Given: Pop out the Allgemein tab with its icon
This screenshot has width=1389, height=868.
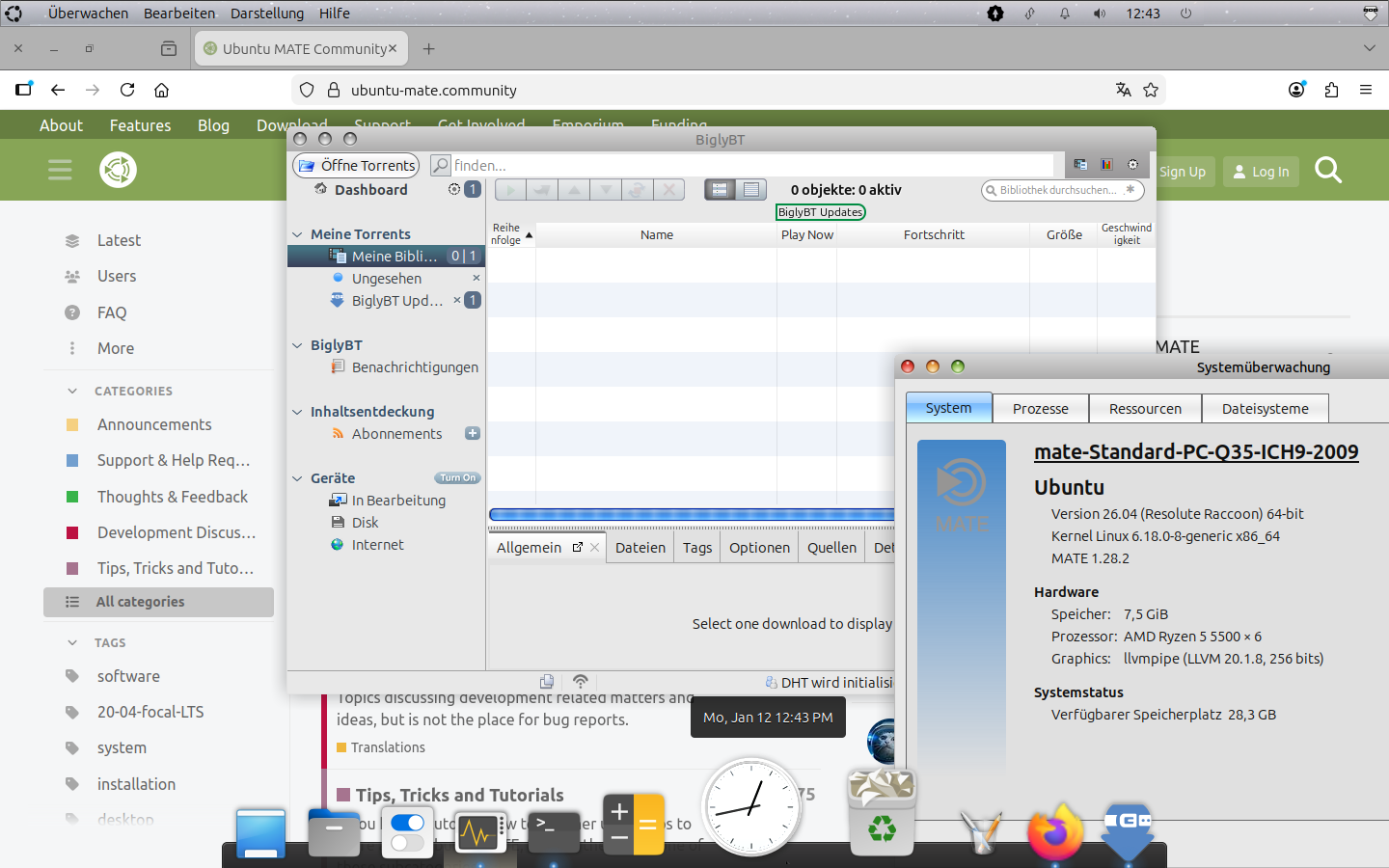Looking at the screenshot, I should (x=578, y=547).
